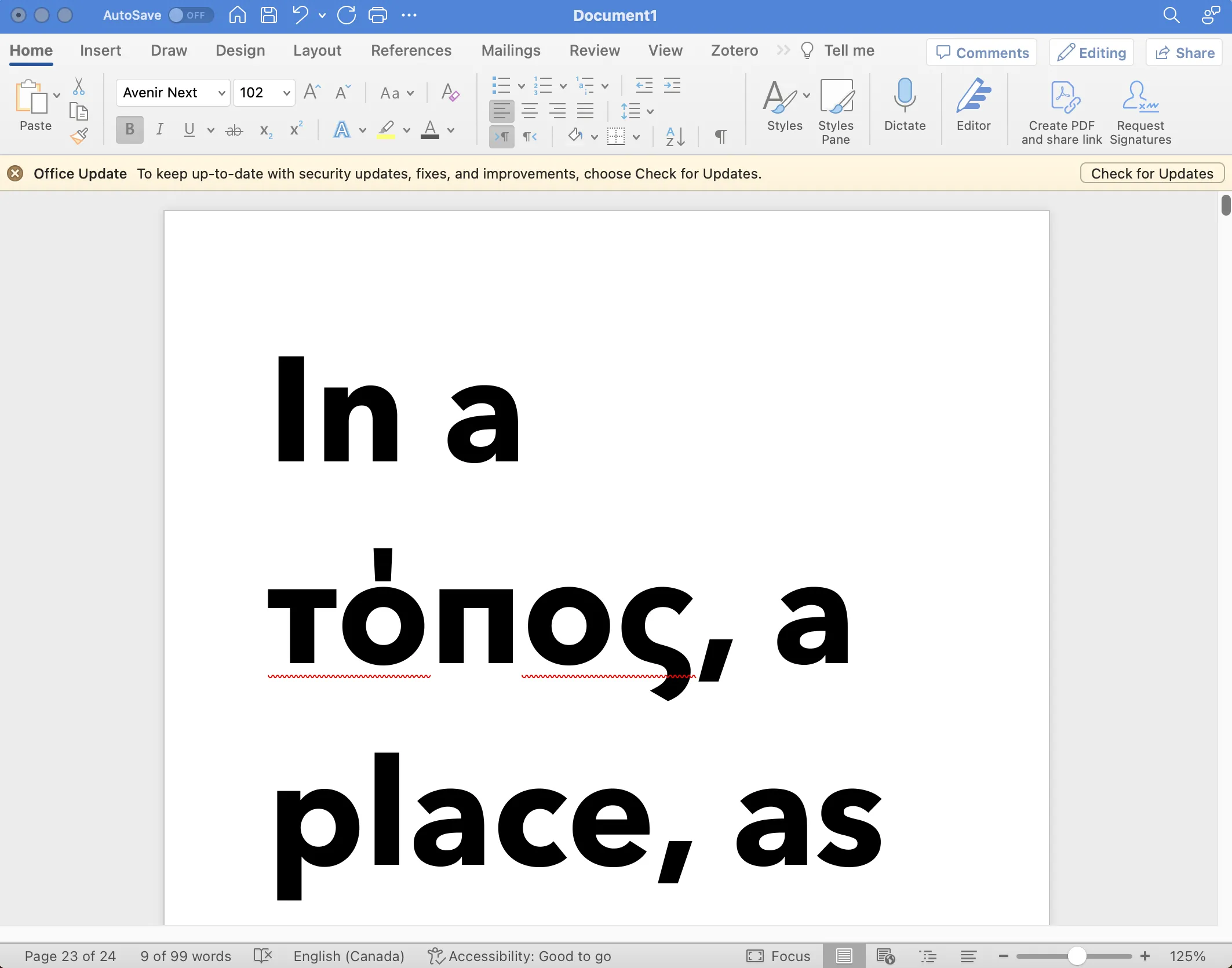Increase paragraph indent
The height and width of the screenshot is (968, 1232).
[672, 86]
